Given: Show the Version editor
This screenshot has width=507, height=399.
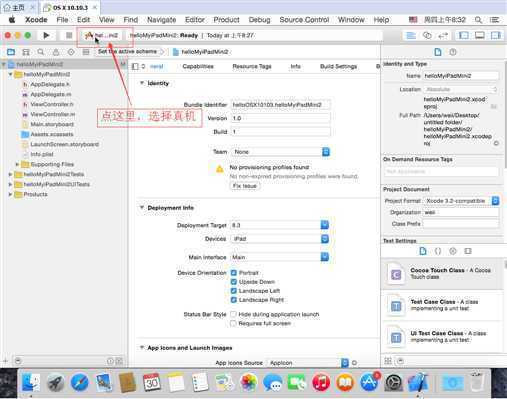Looking at the screenshot, I should 443,35.
